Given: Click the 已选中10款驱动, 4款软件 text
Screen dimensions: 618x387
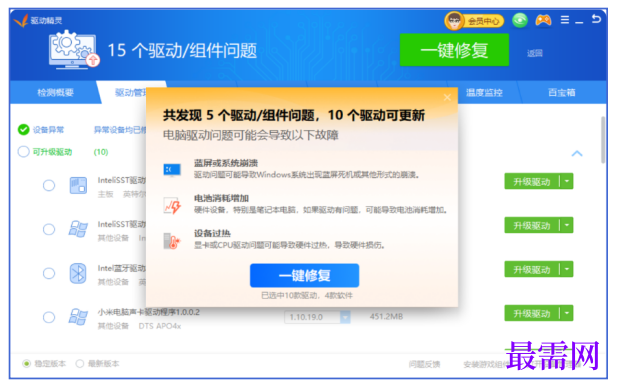Looking at the screenshot, I should pos(307,296).
